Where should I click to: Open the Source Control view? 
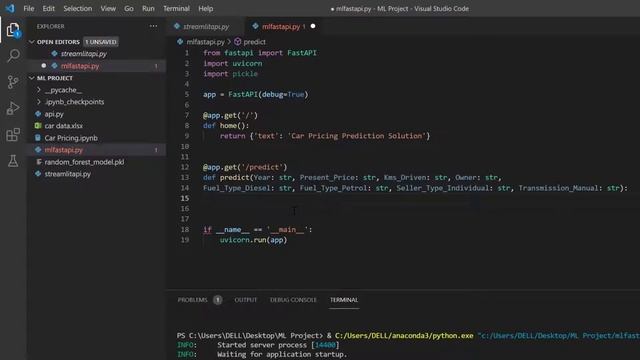(x=13, y=82)
